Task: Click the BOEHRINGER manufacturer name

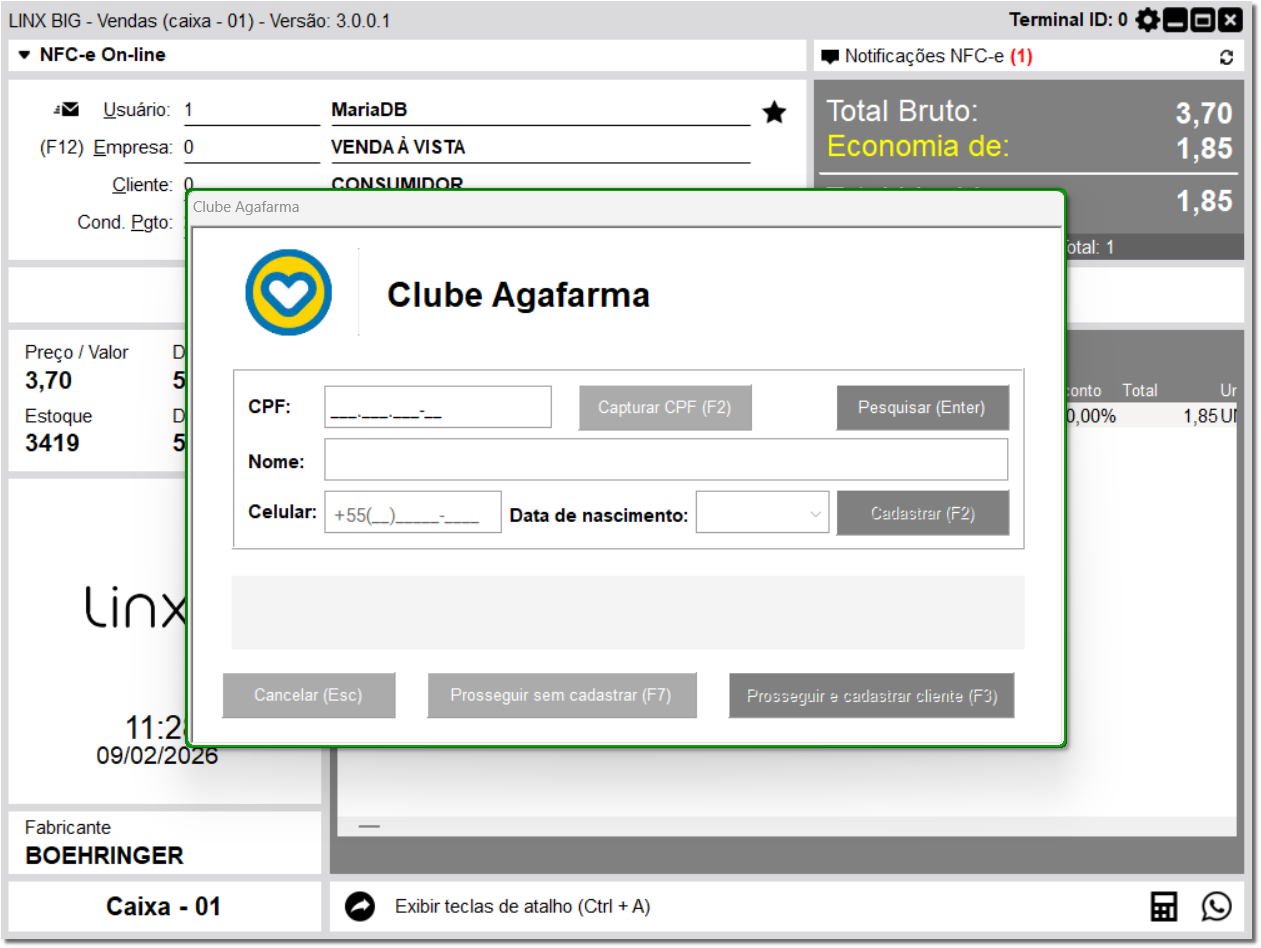Action: point(104,856)
